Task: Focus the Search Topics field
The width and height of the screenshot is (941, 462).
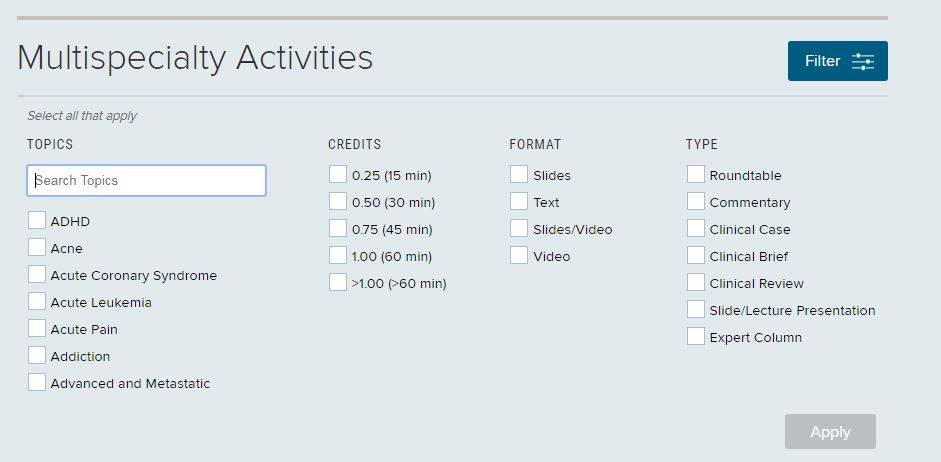Action: [x=146, y=181]
